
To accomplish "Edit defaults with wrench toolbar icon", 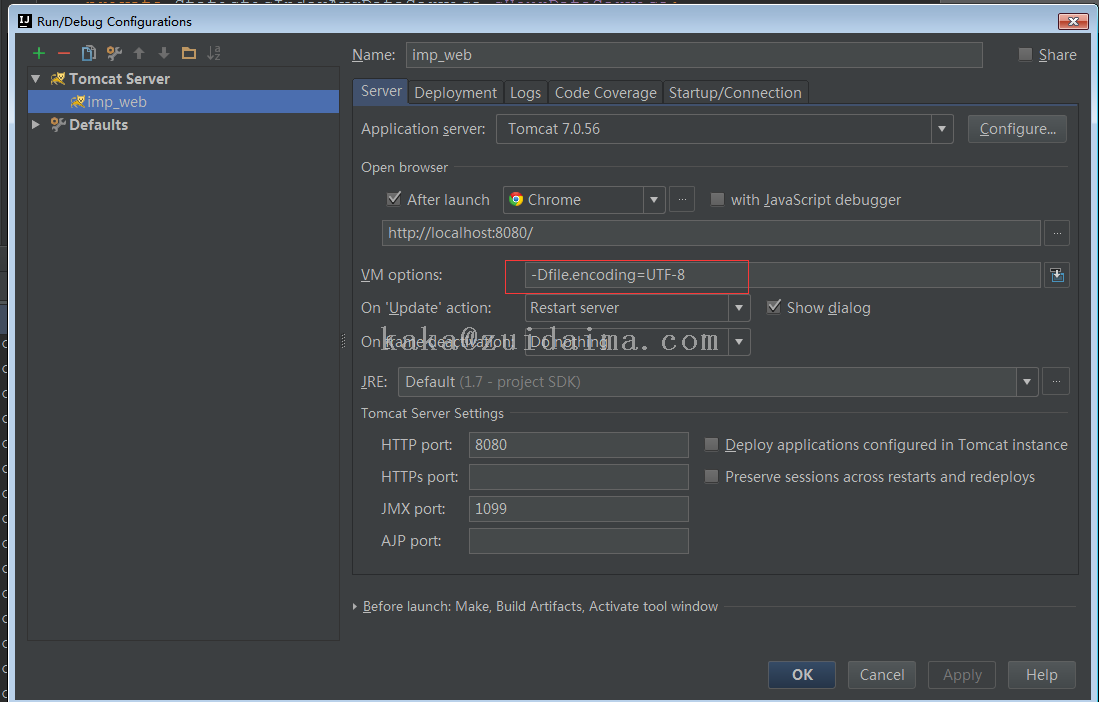I will pos(114,53).
